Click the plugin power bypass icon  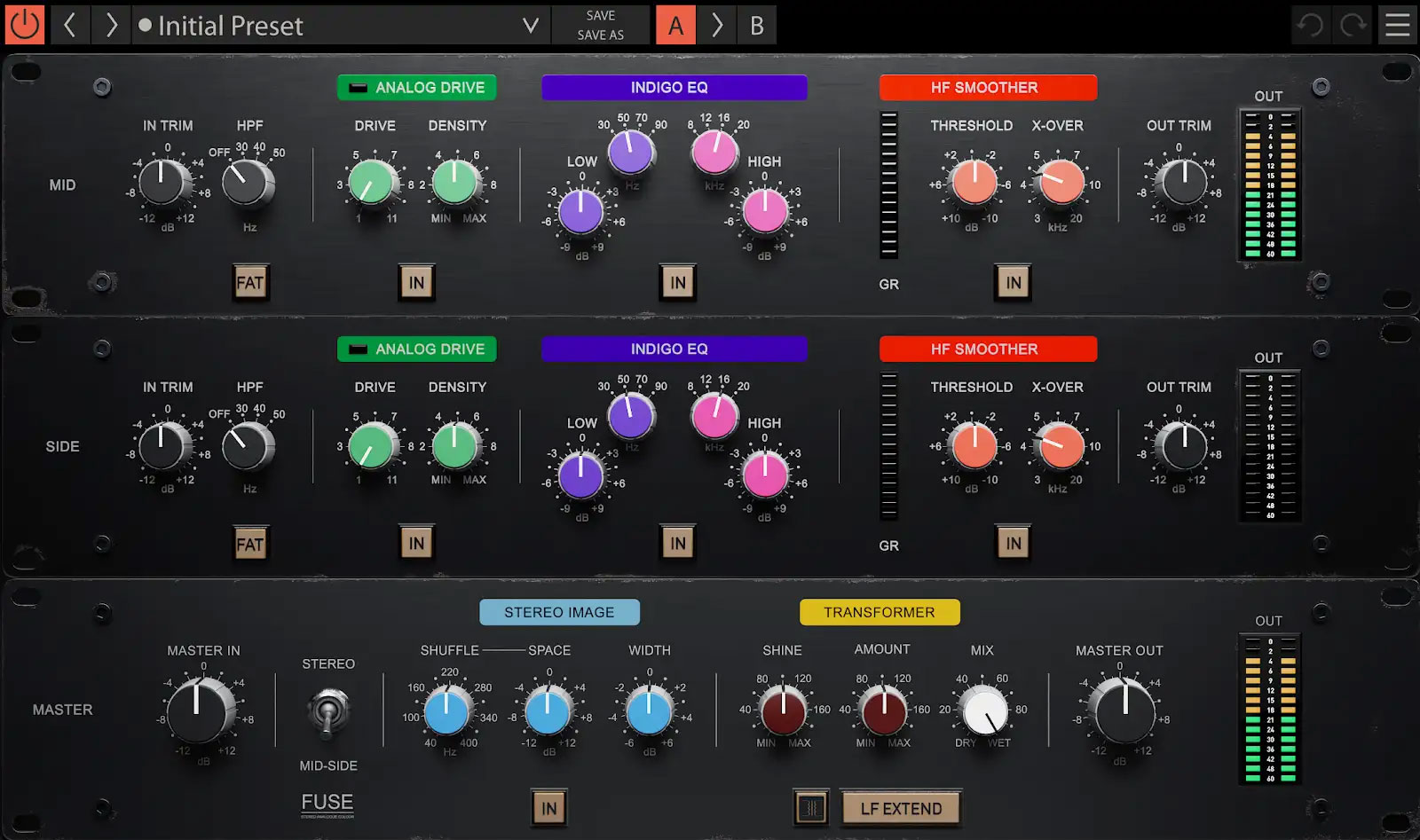24,25
